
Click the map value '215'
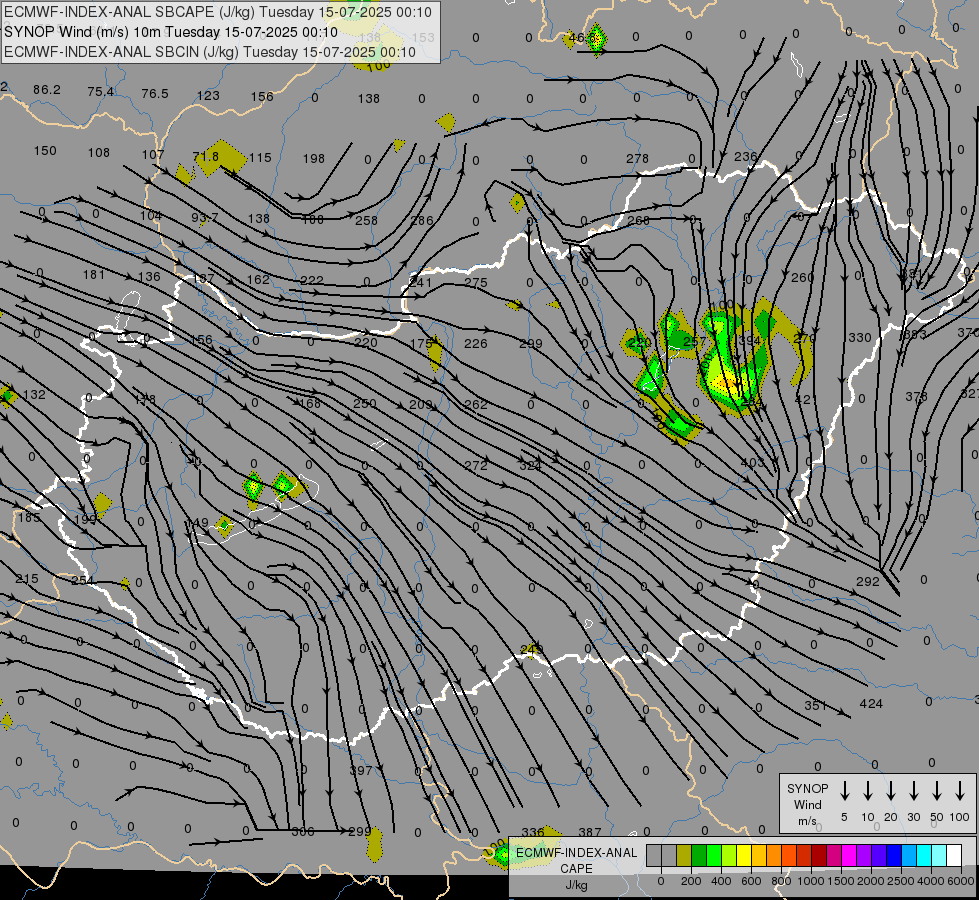27,579
